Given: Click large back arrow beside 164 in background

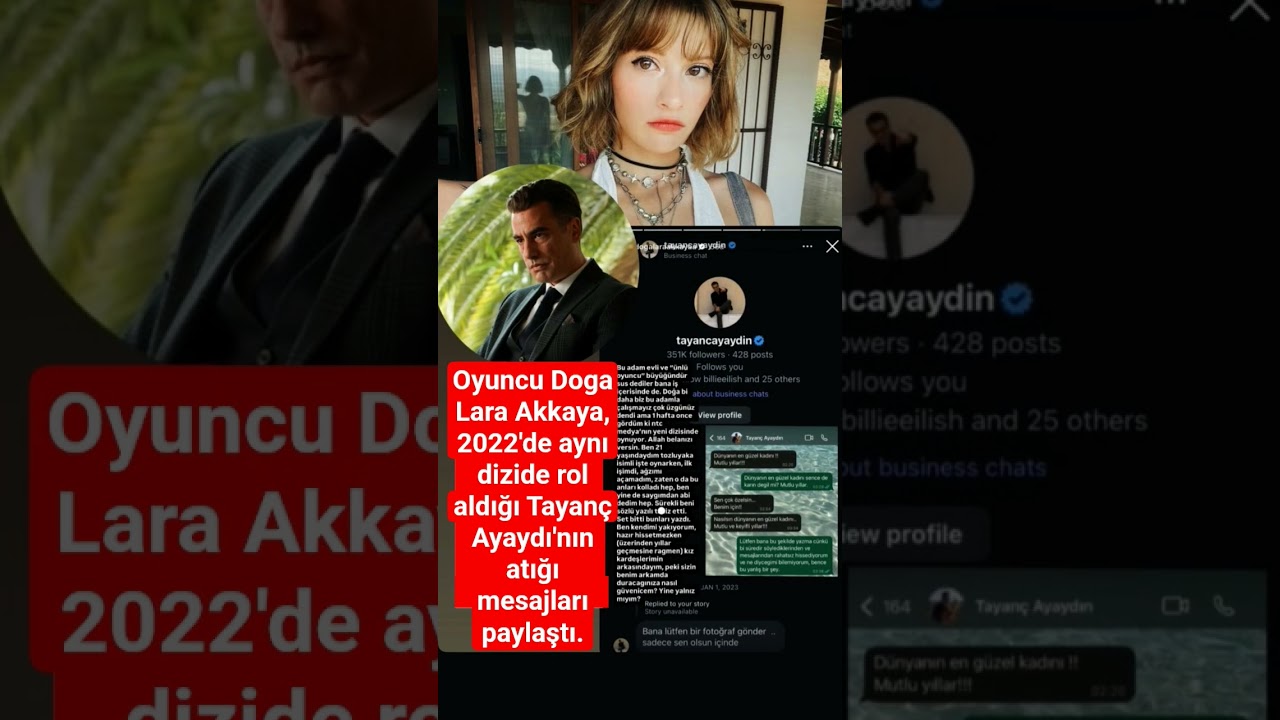Looking at the screenshot, I should [867, 606].
